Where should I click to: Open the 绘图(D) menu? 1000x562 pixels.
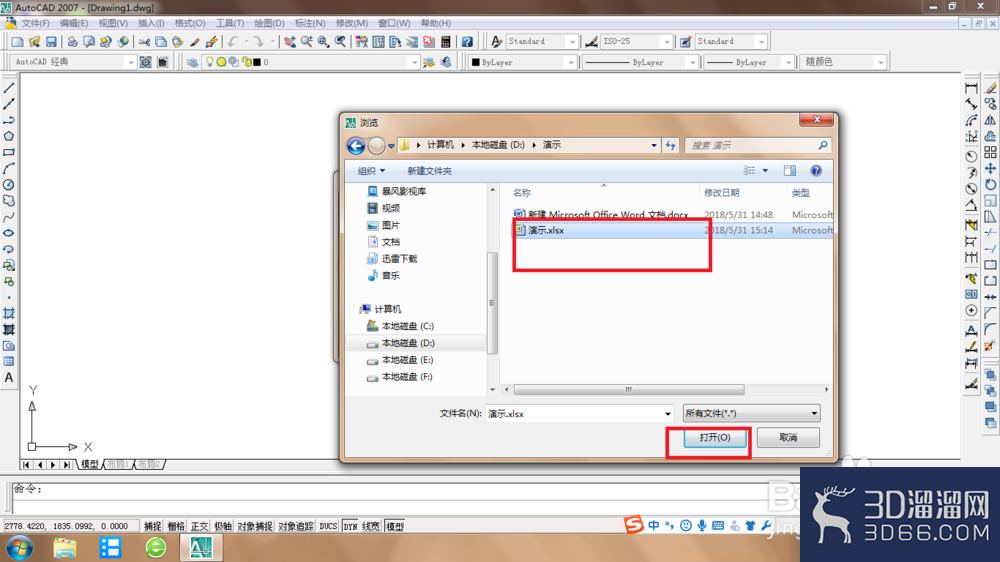[269, 23]
